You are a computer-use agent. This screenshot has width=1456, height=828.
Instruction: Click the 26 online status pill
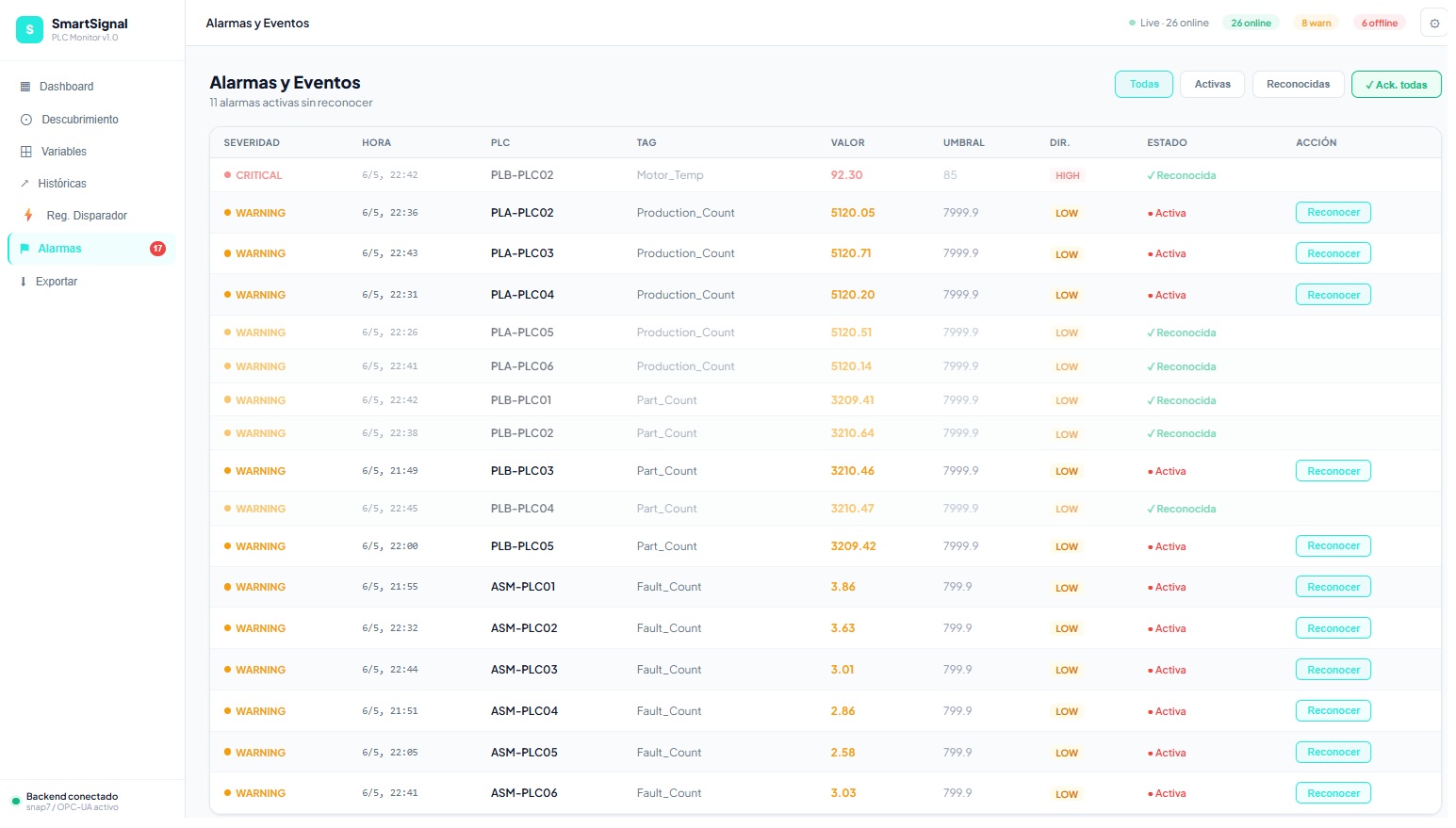coord(1251,24)
